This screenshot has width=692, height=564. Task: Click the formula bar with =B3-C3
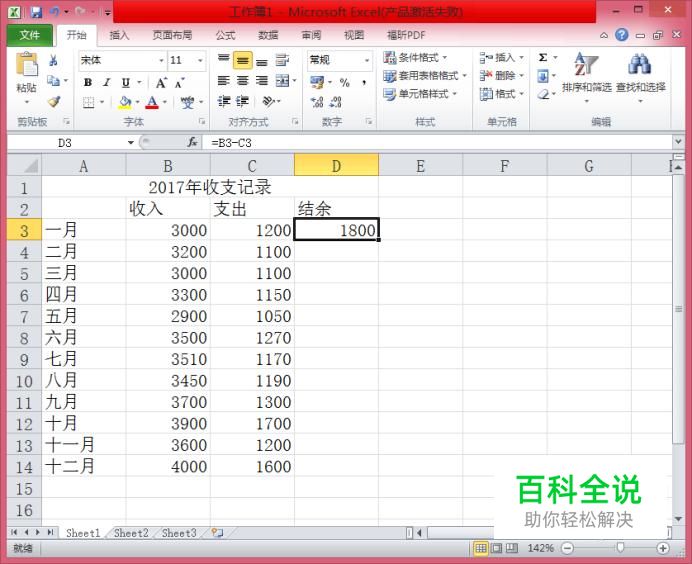pos(437,143)
